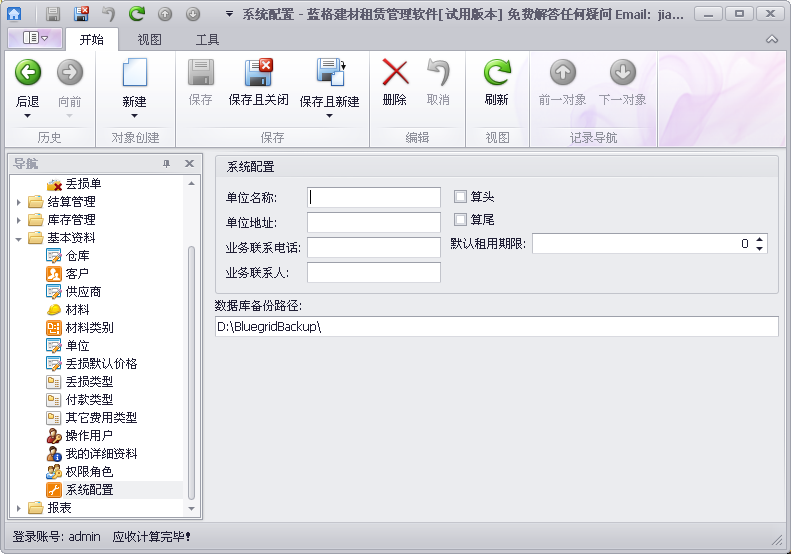Open 丢损单 in navigation tree
Screen dimensions: 791x554
(83, 184)
